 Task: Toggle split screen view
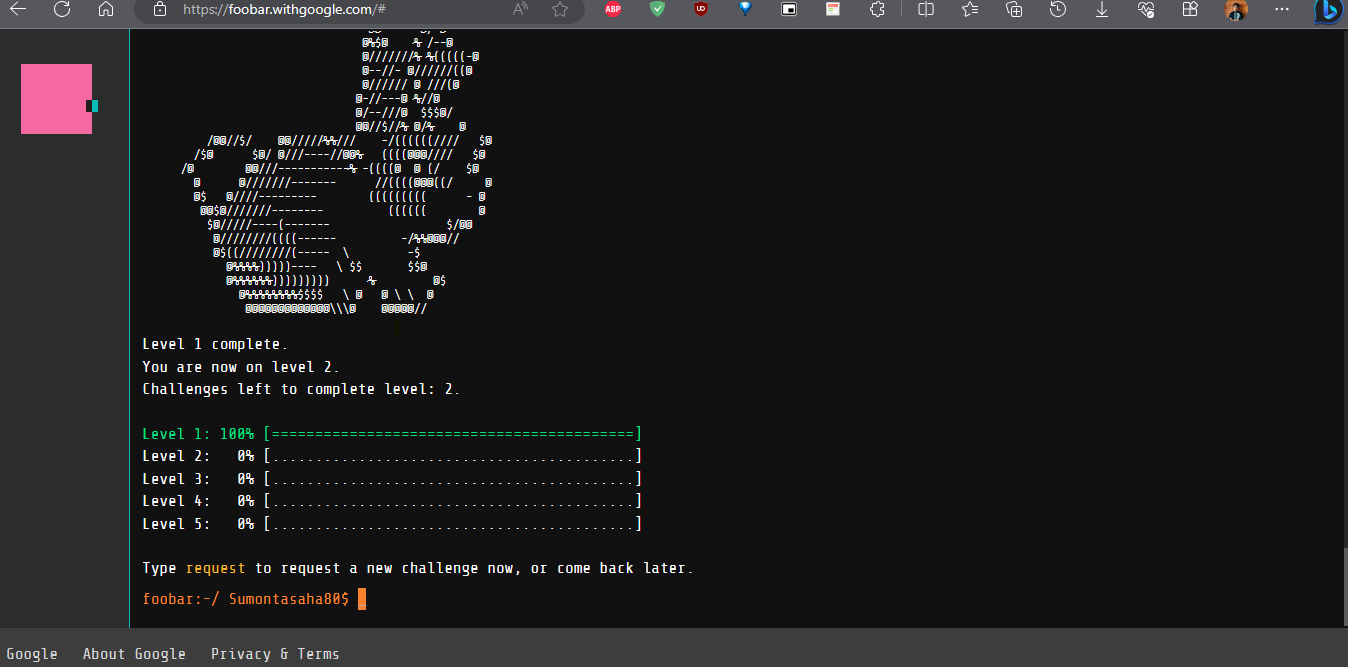coord(926,9)
